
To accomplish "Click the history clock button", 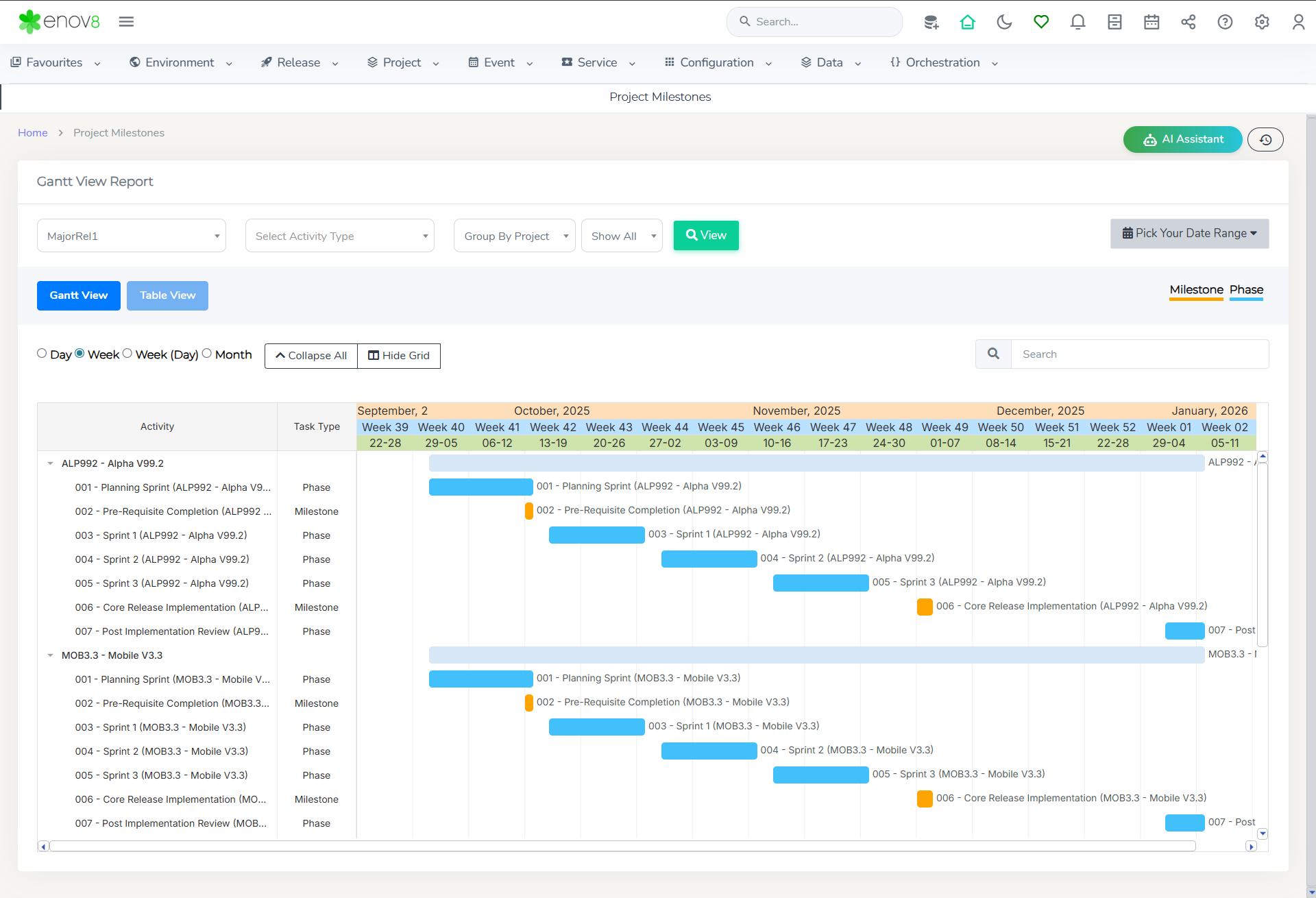I will (x=1265, y=139).
